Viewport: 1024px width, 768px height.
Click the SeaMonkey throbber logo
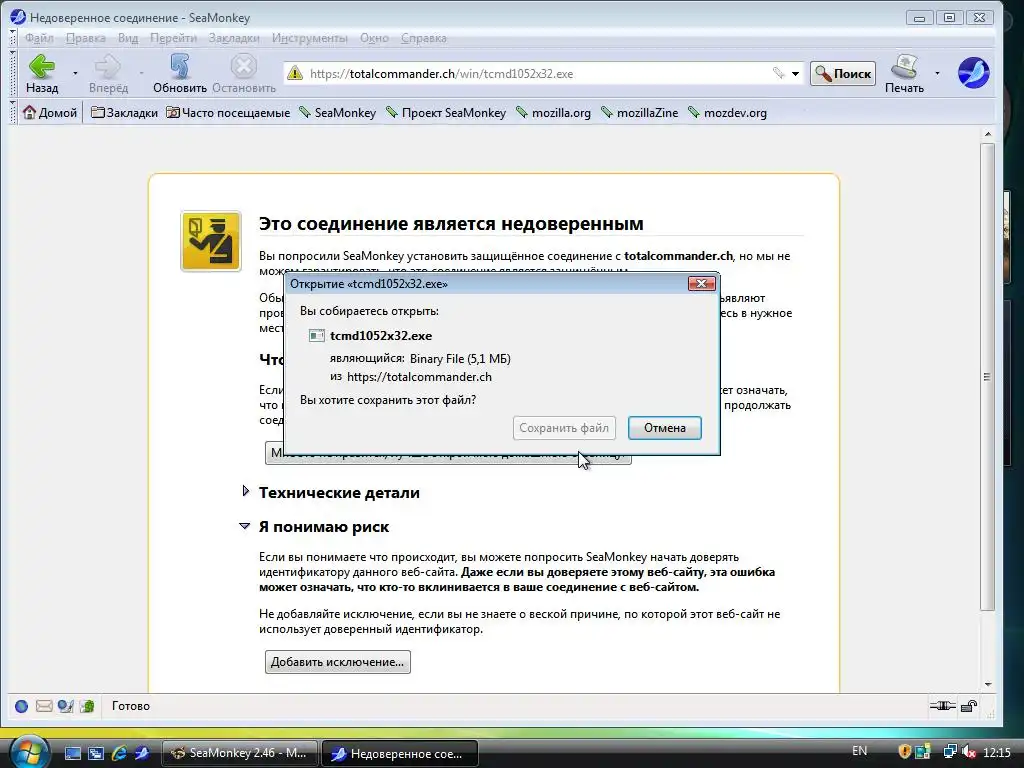[x=973, y=72]
